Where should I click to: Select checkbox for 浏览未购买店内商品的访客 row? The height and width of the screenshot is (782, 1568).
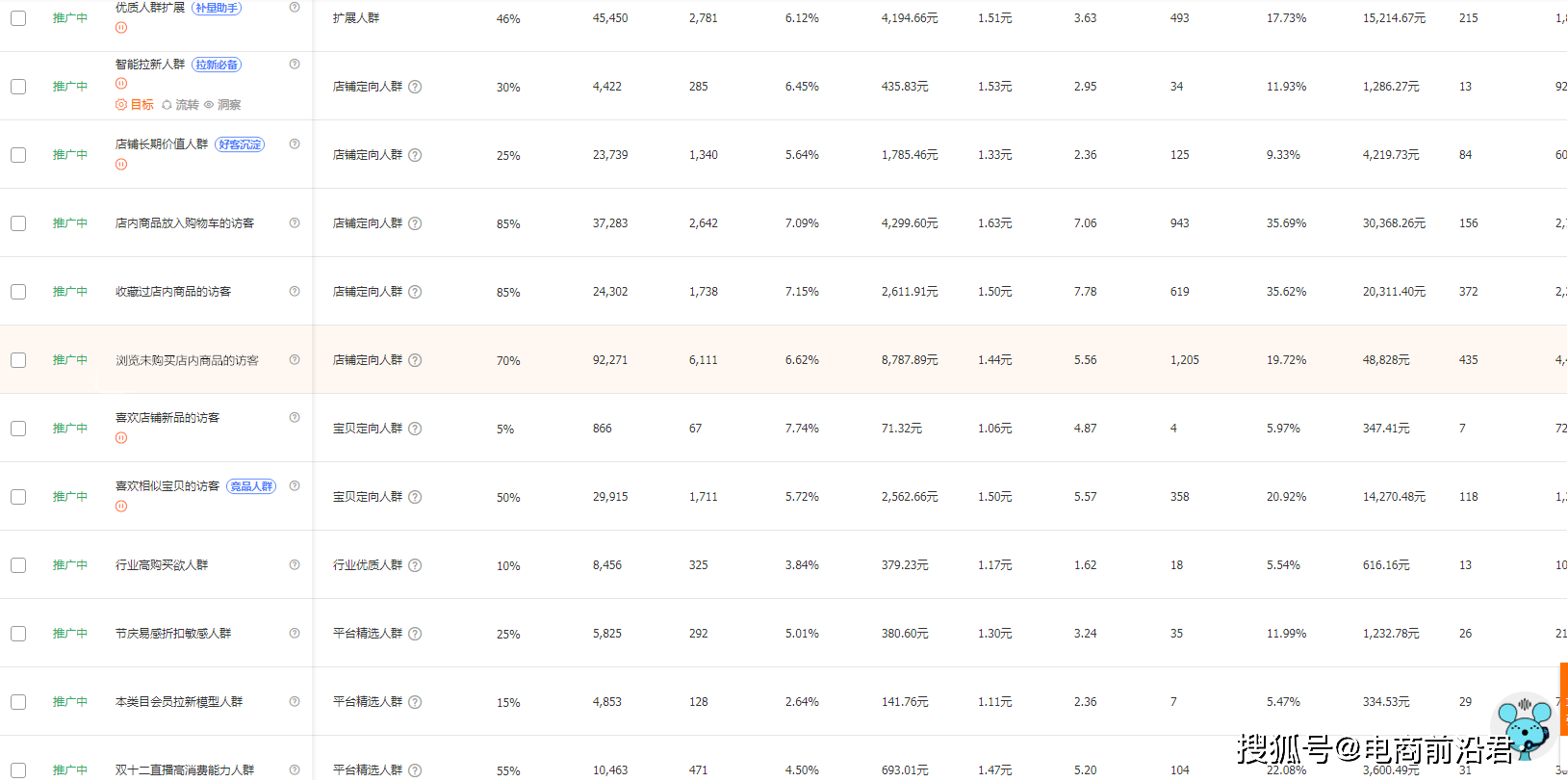pos(18,360)
